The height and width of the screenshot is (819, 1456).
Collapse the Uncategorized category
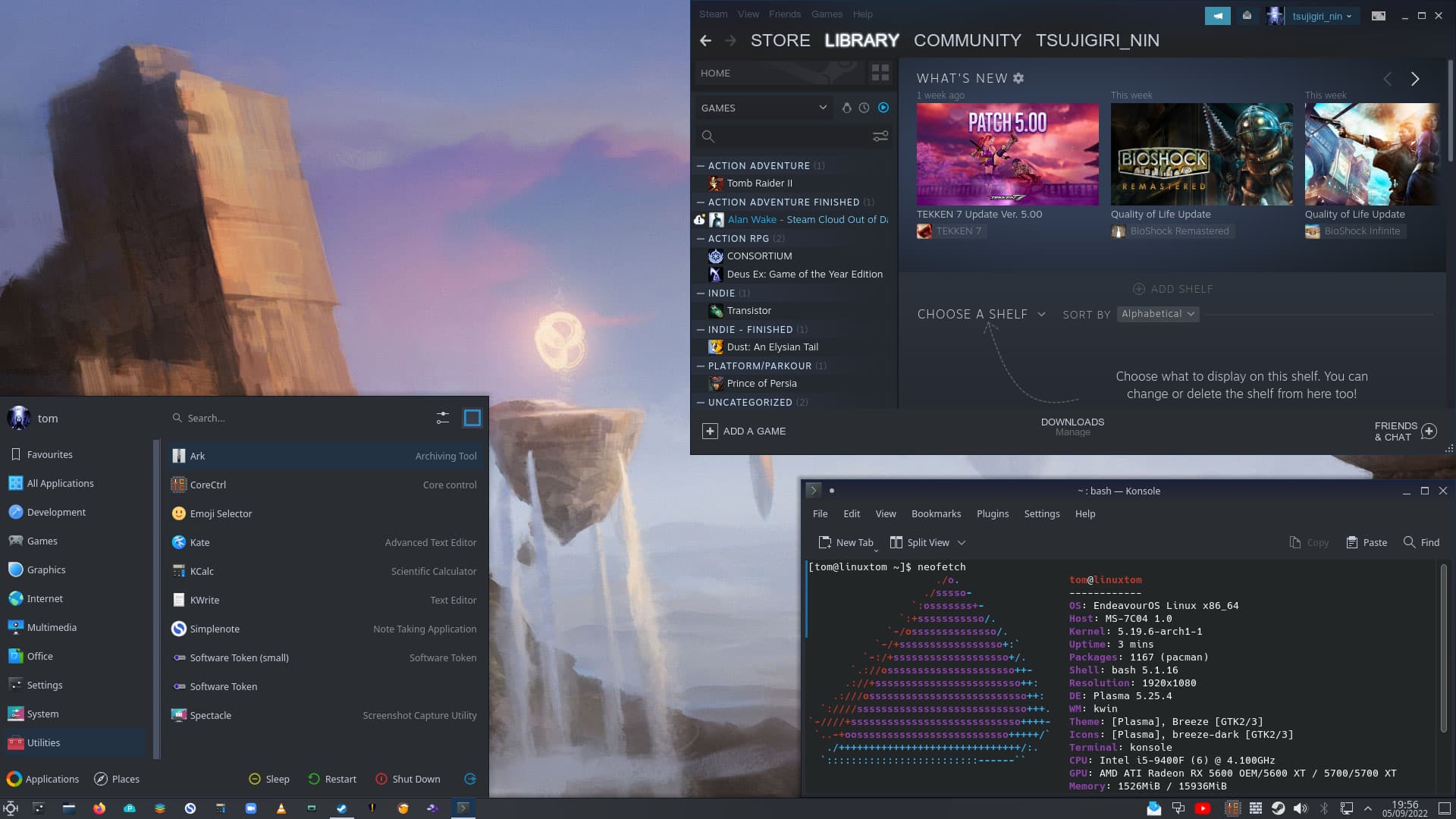pyautogui.click(x=701, y=402)
